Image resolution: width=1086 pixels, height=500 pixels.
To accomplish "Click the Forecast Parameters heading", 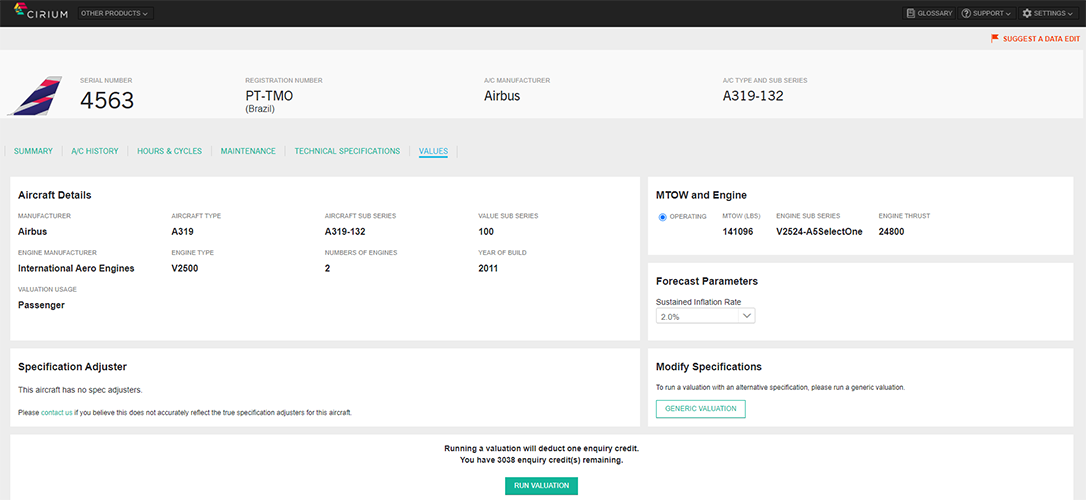I will 706,281.
